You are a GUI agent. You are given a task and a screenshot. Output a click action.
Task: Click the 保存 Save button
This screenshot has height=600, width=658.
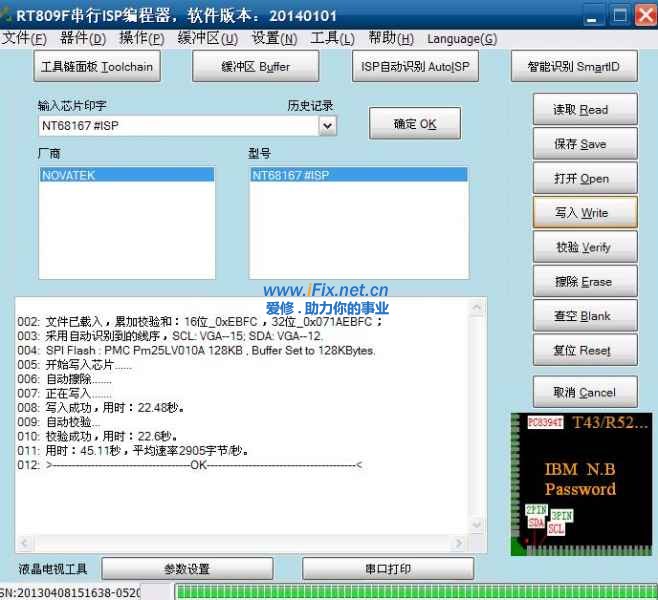pyautogui.click(x=585, y=144)
